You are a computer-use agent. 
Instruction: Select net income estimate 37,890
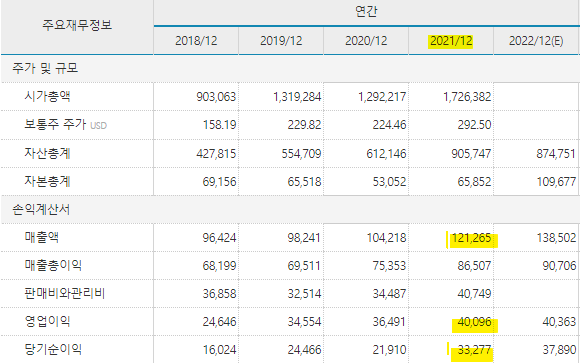pos(559,350)
